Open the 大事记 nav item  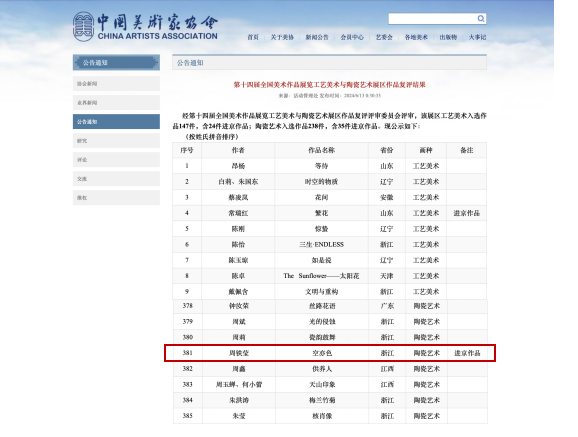(477, 37)
